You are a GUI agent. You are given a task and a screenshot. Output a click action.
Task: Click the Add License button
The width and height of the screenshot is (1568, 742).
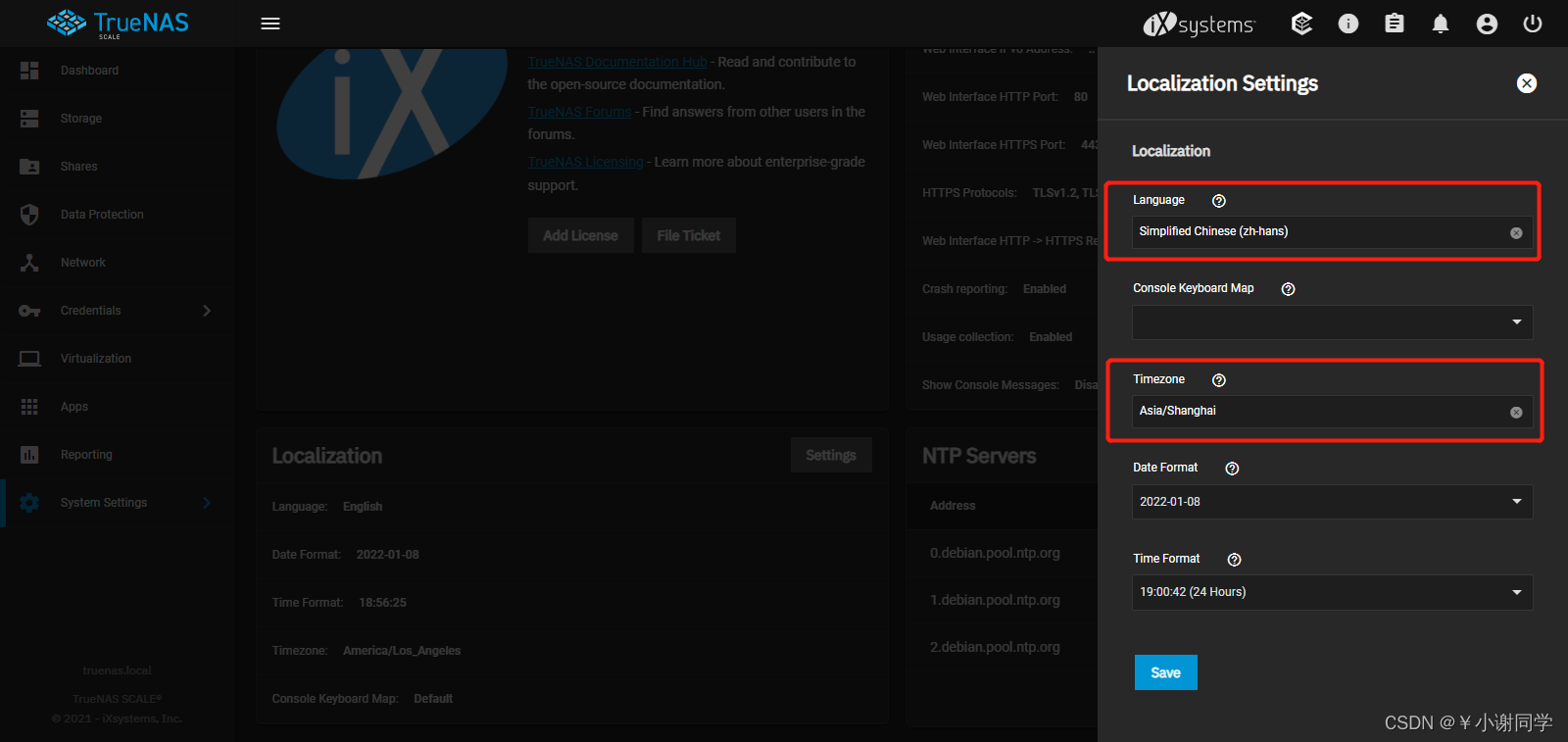[x=581, y=235]
